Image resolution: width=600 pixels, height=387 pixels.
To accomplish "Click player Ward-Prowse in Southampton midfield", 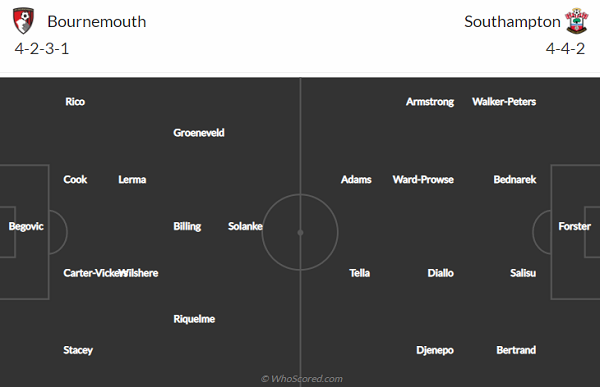I will click(423, 180).
